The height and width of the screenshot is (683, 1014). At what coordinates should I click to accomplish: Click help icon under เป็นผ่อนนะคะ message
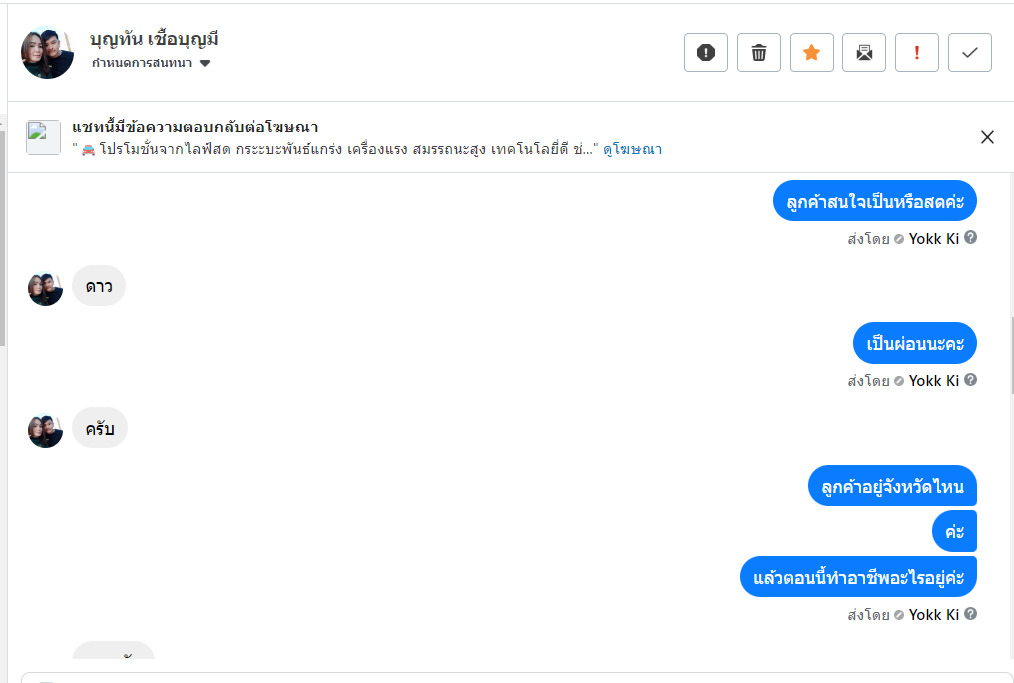(x=970, y=380)
